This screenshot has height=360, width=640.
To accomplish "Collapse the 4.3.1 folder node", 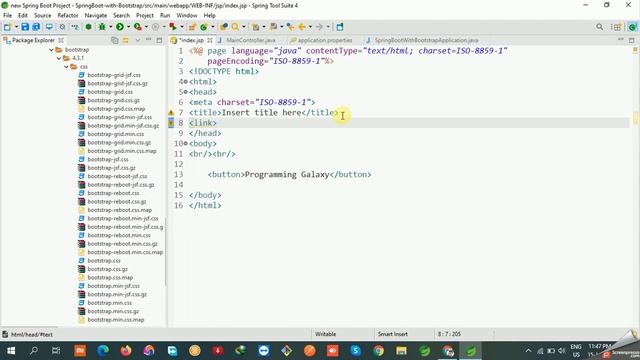I will [59, 58].
